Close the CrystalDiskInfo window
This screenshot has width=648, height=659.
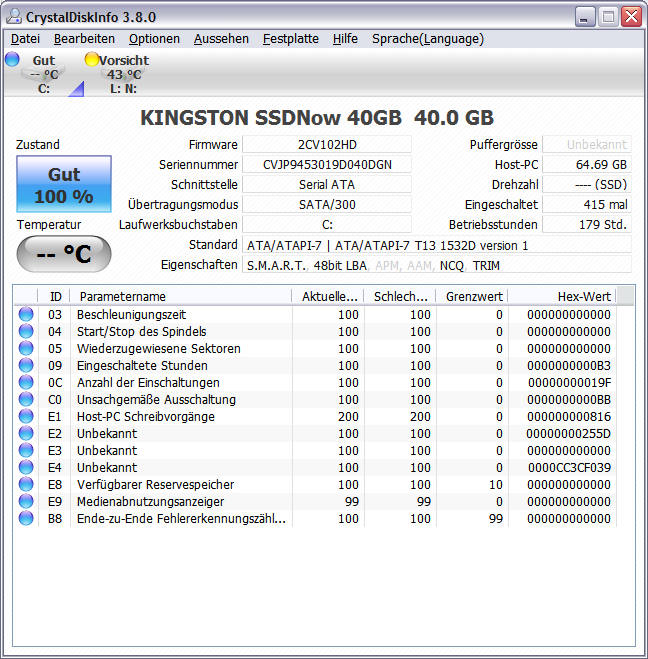click(x=632, y=17)
